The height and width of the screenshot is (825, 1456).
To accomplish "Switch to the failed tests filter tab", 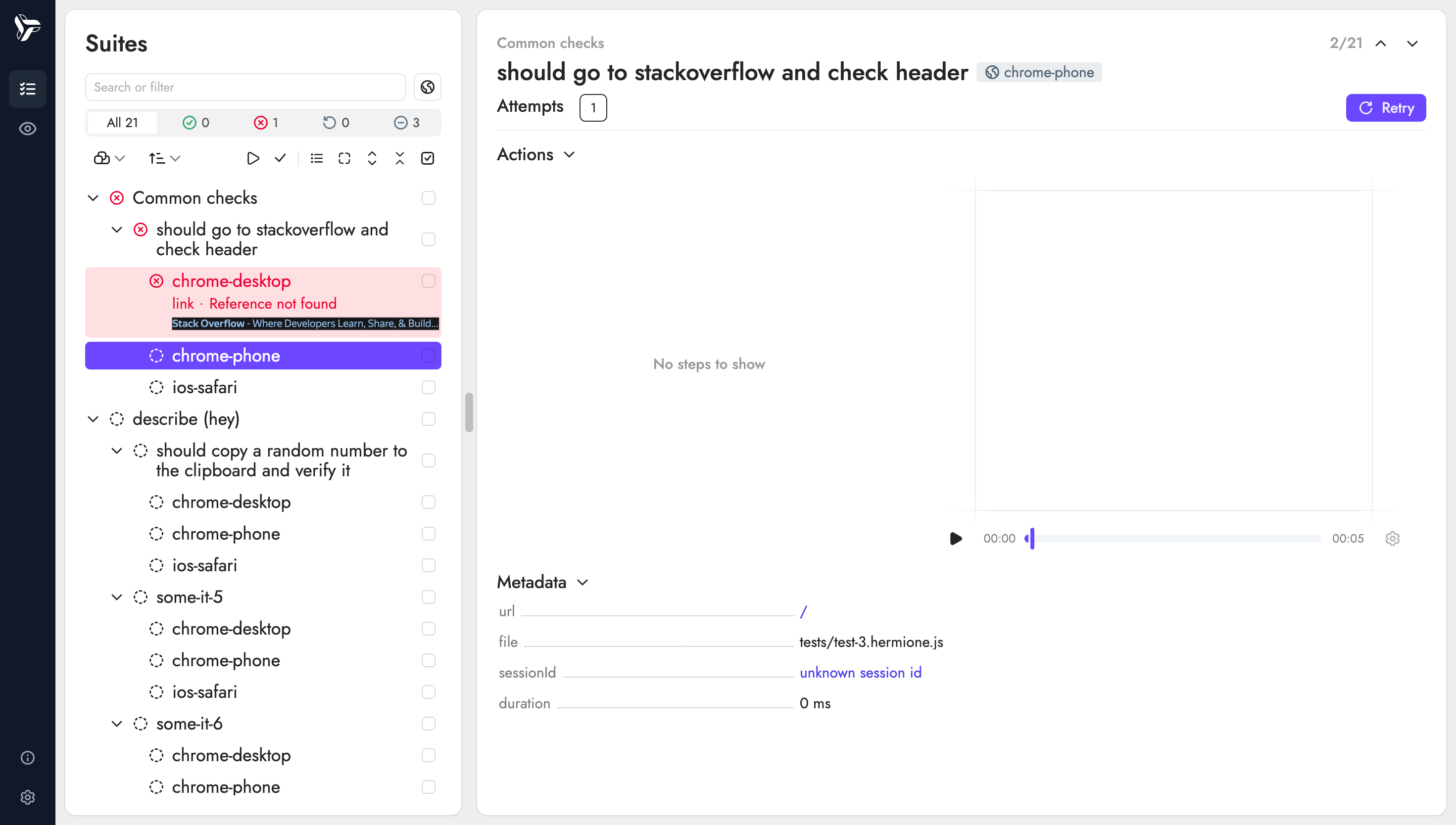I will point(265,123).
